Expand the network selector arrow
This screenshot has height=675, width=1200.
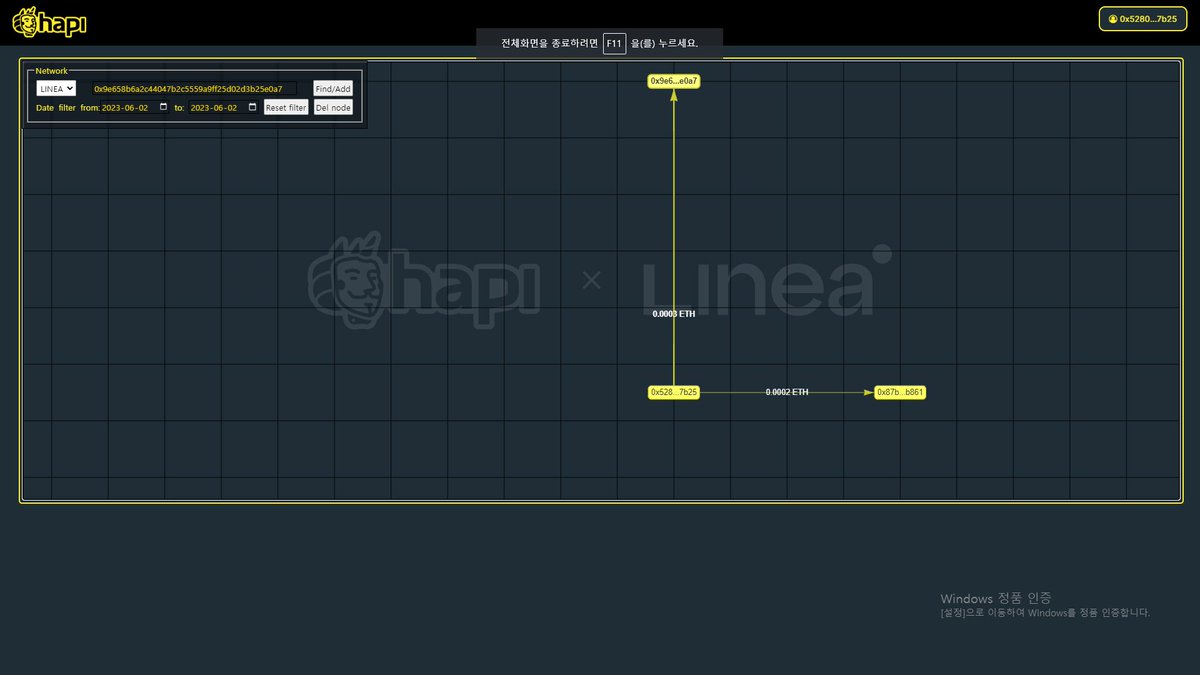[70, 88]
